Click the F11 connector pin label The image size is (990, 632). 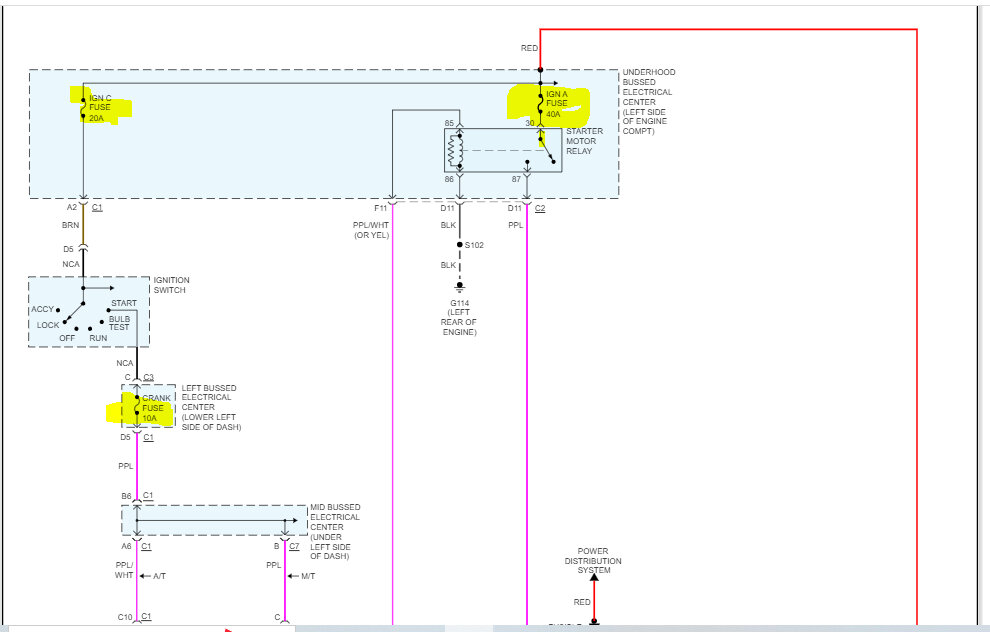(x=380, y=208)
